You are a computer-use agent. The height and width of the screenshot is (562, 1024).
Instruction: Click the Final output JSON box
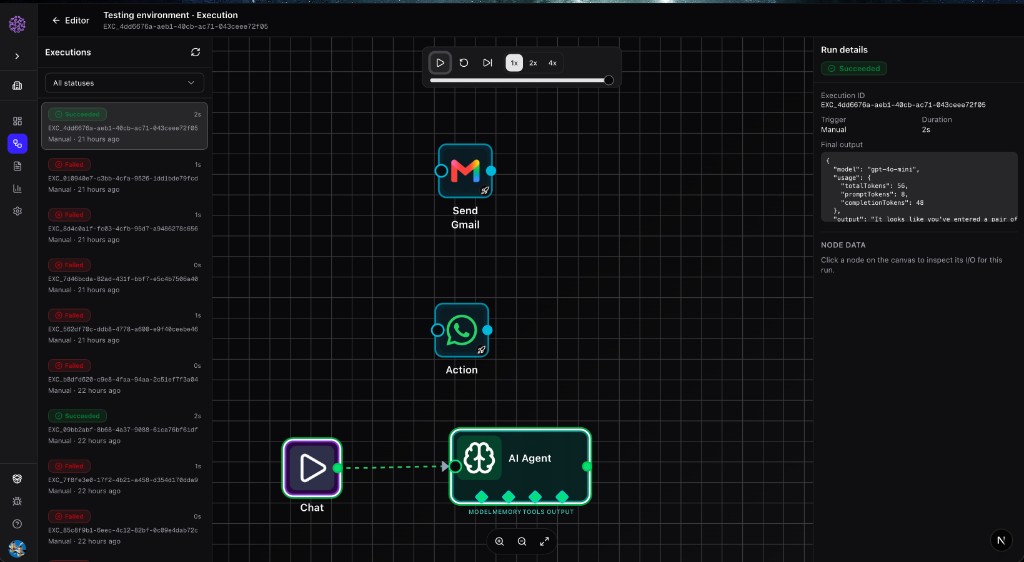[919, 187]
